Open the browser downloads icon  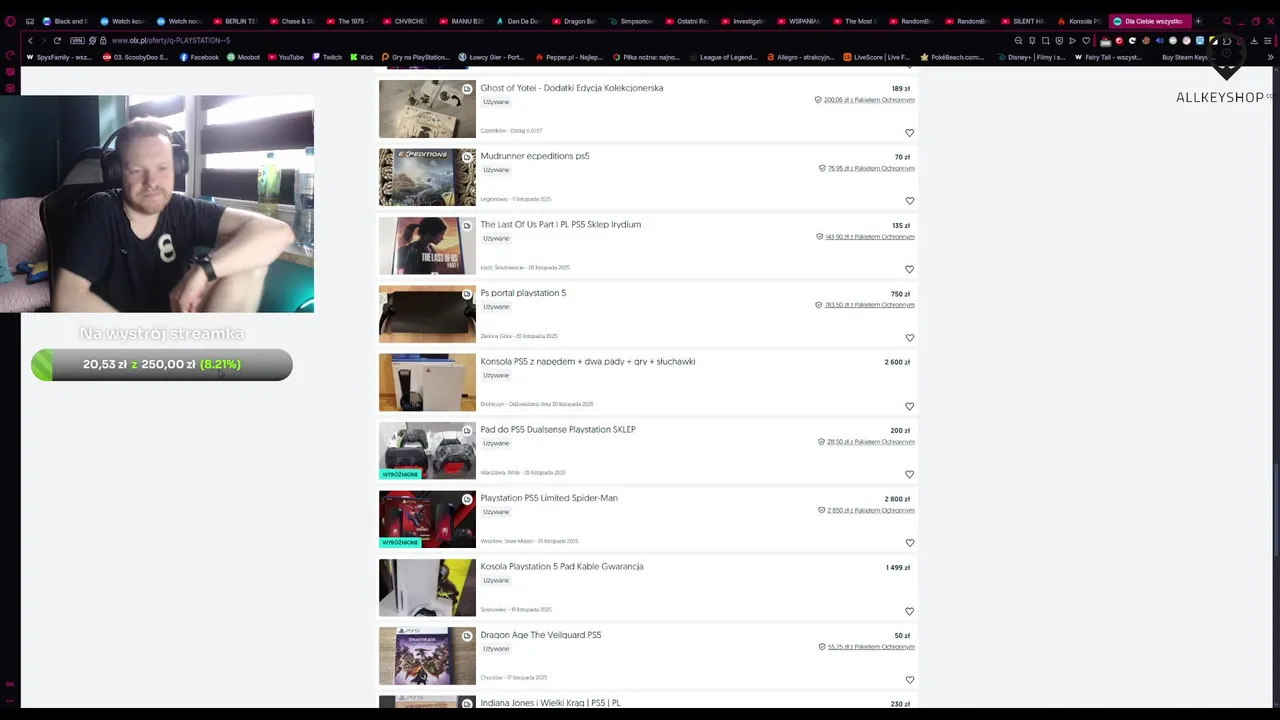coord(1254,41)
